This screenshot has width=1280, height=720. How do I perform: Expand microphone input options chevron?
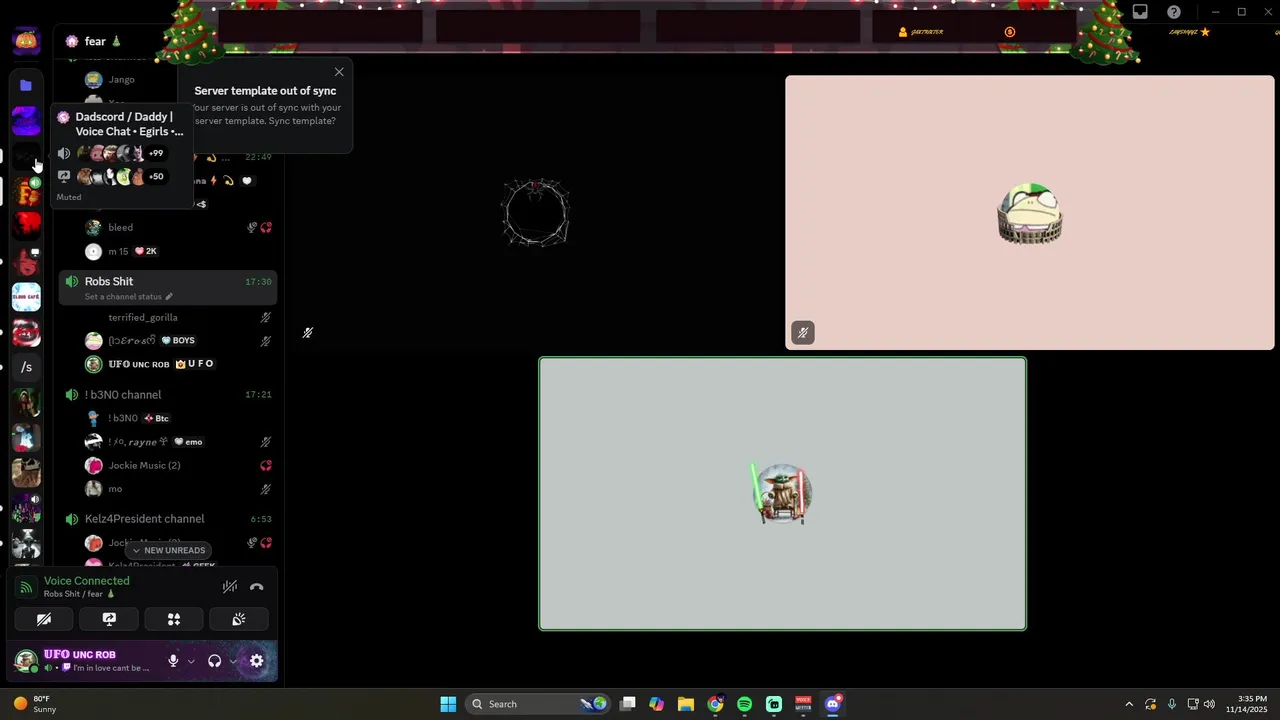191,661
